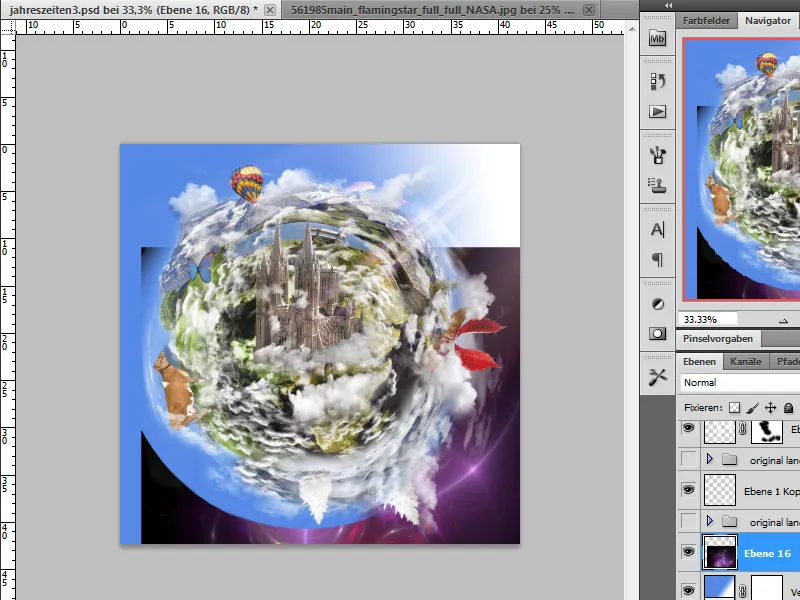The width and height of the screenshot is (800, 600).
Task: Open the Tool Presets wrench icon
Action: pos(657,378)
